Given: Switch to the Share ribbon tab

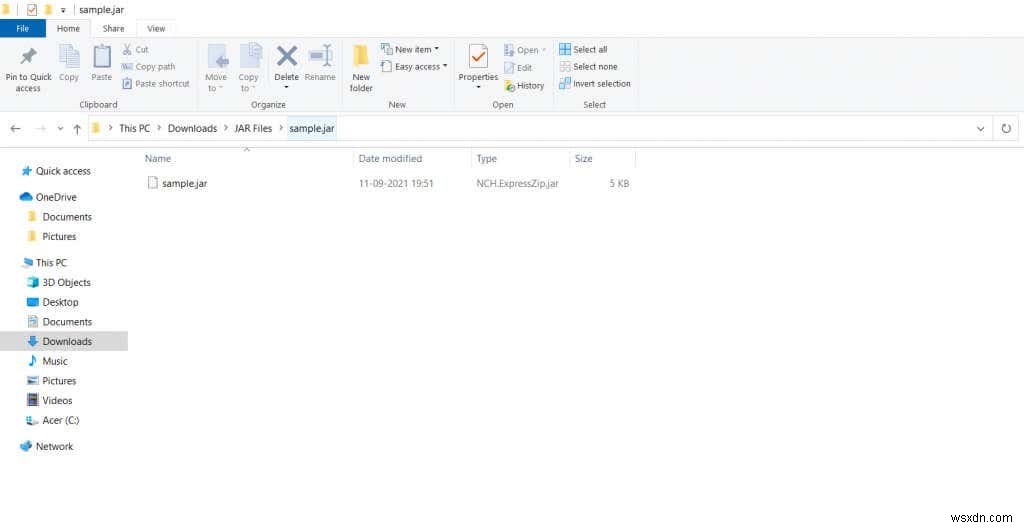Looking at the screenshot, I should pyautogui.click(x=114, y=29).
